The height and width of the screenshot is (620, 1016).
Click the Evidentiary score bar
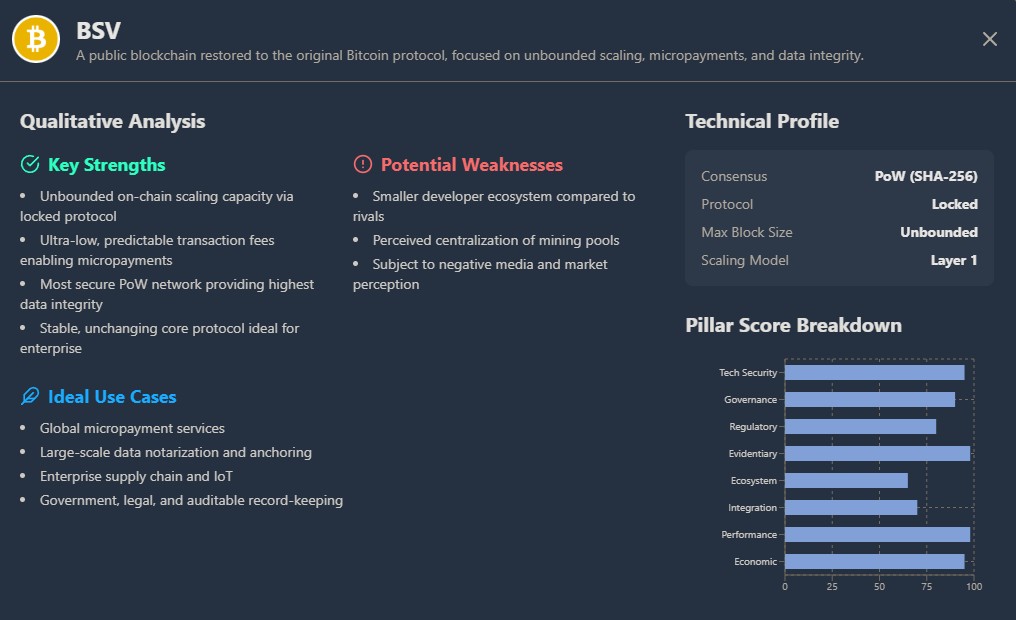(x=877, y=454)
